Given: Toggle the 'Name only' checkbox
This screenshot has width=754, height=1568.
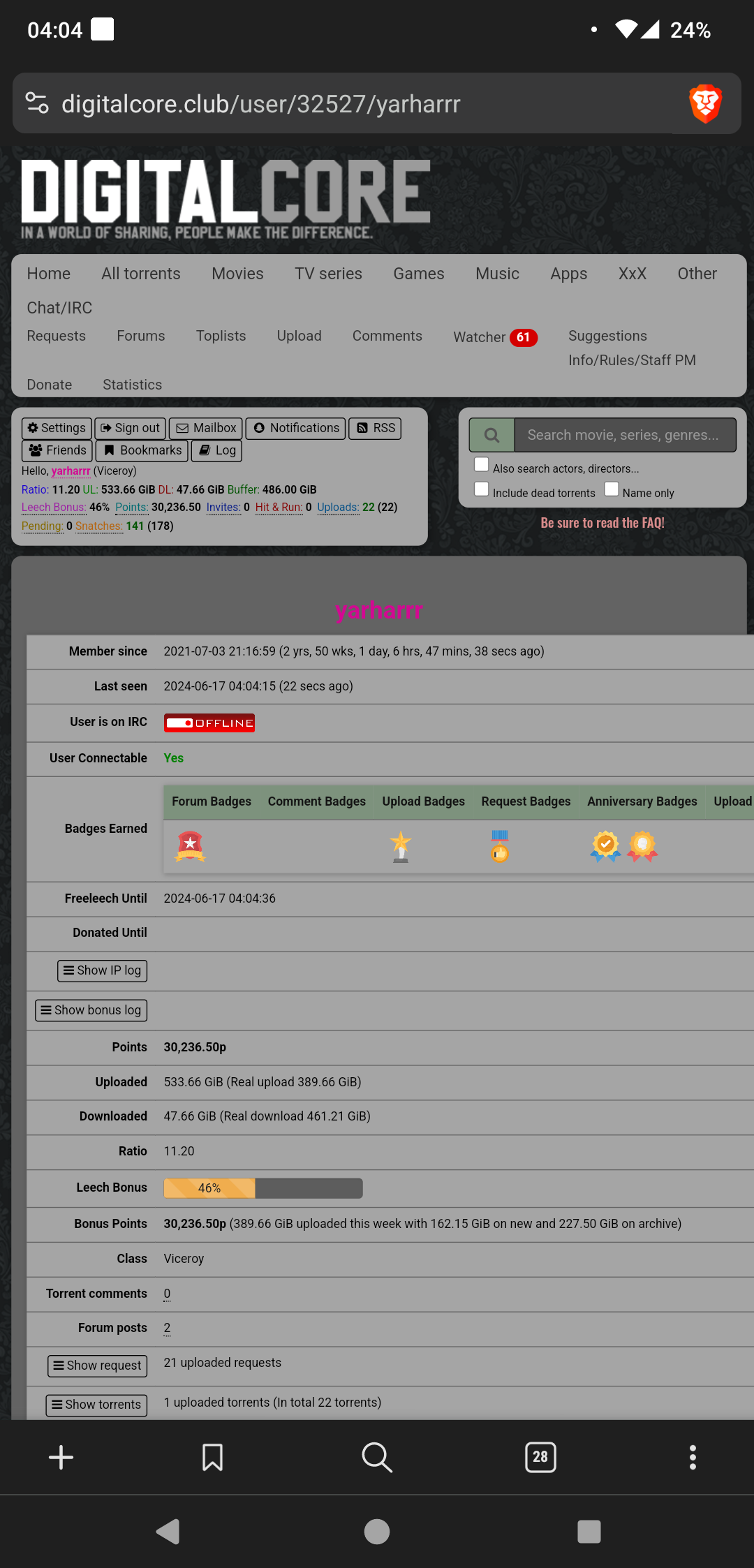Looking at the screenshot, I should 612,489.
